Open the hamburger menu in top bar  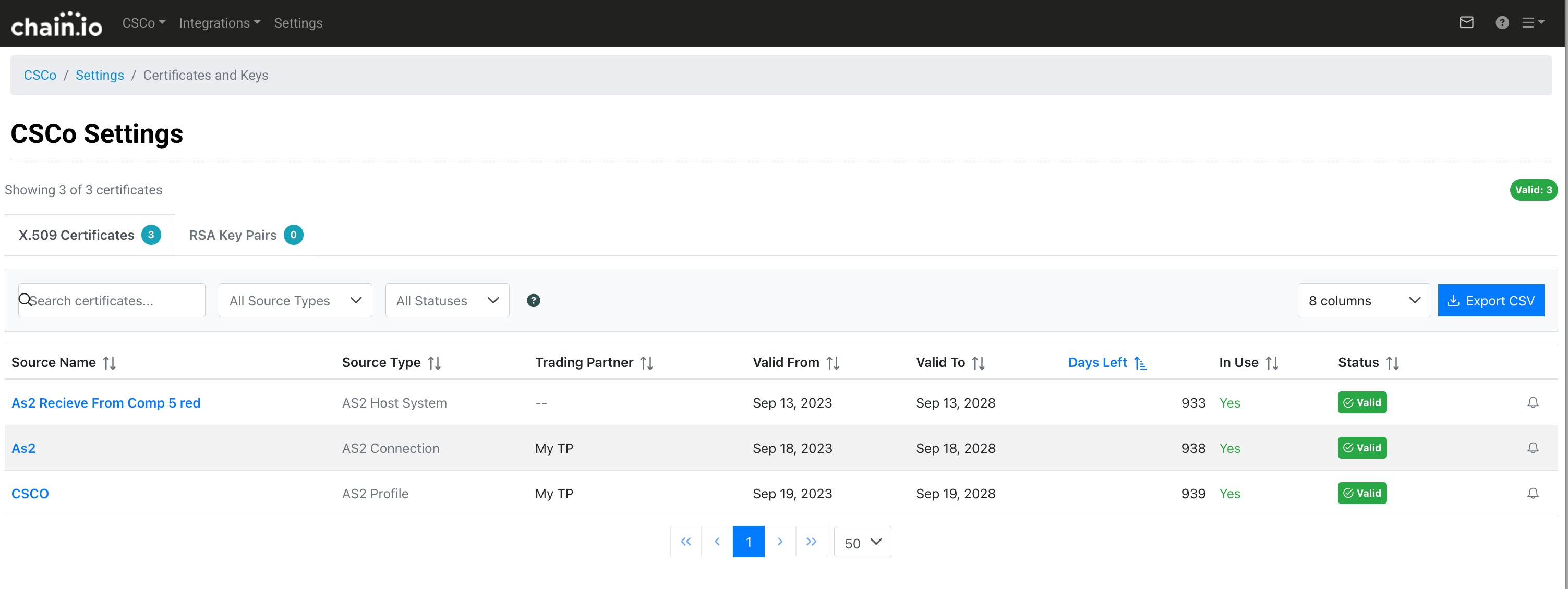tap(1532, 23)
